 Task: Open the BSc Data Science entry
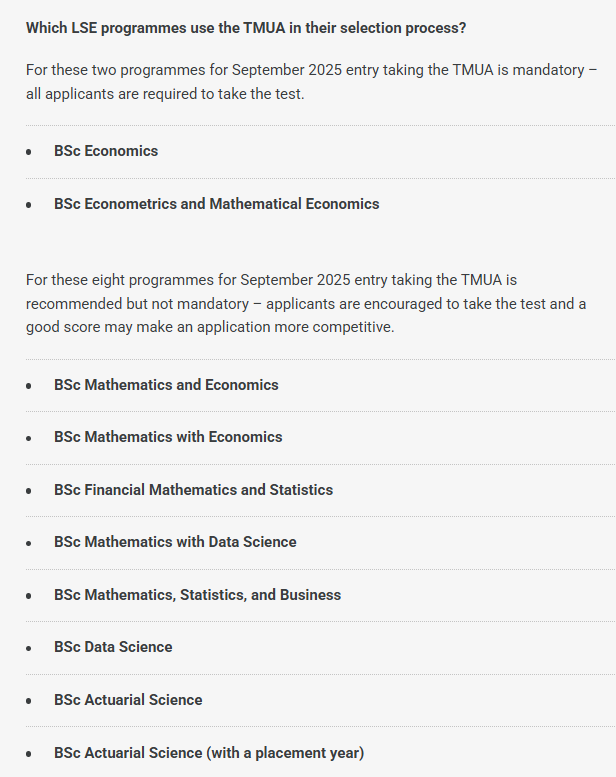click(x=113, y=647)
